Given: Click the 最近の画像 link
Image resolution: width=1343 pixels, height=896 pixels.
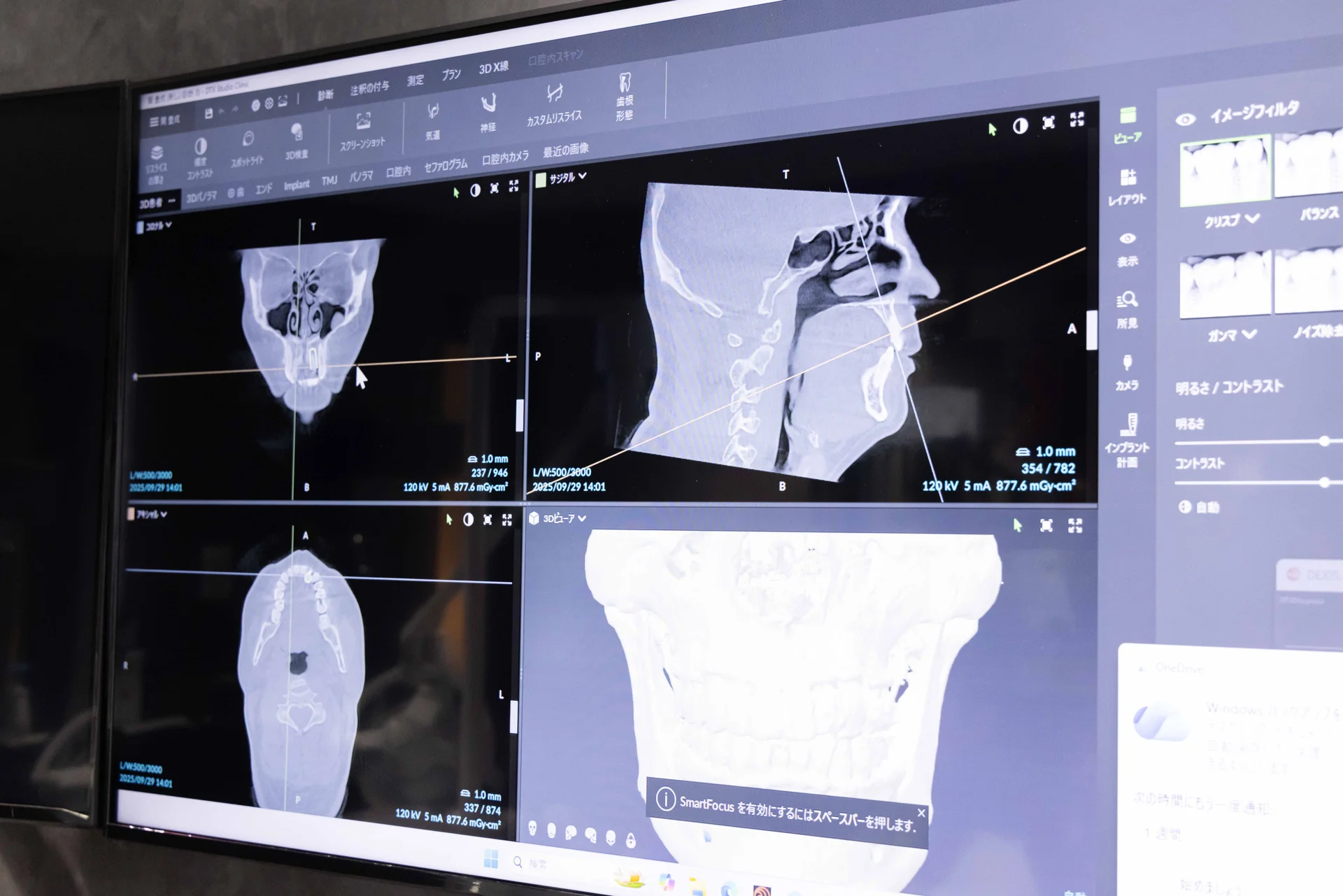Looking at the screenshot, I should [x=565, y=150].
